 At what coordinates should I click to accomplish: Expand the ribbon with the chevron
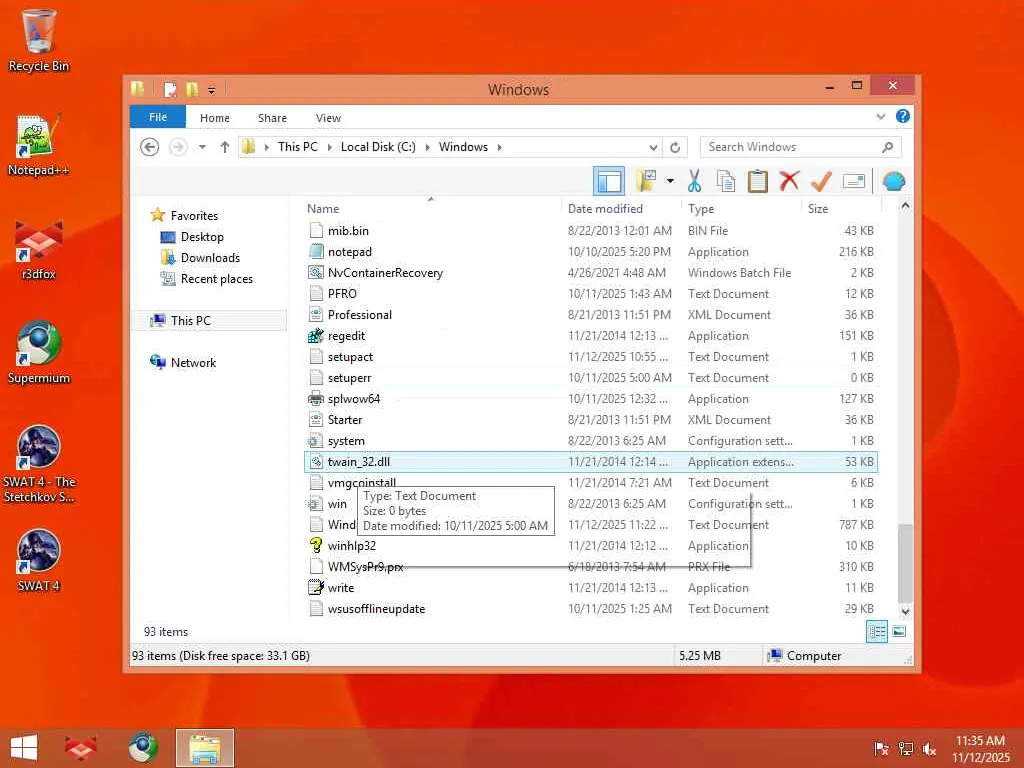(x=881, y=117)
